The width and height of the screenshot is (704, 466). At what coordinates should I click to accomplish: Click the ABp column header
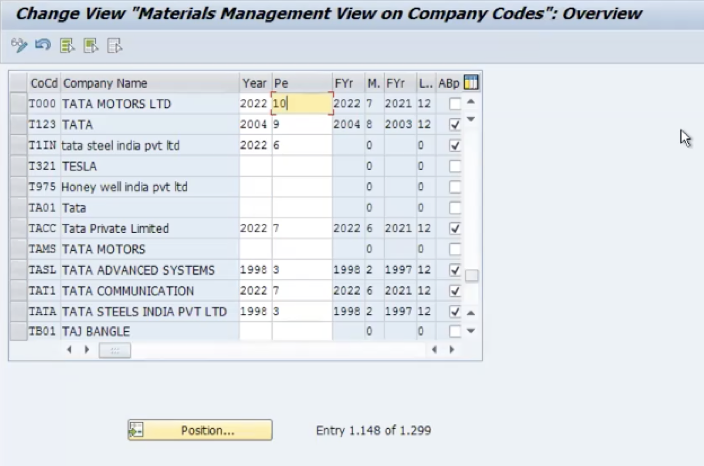(449, 83)
